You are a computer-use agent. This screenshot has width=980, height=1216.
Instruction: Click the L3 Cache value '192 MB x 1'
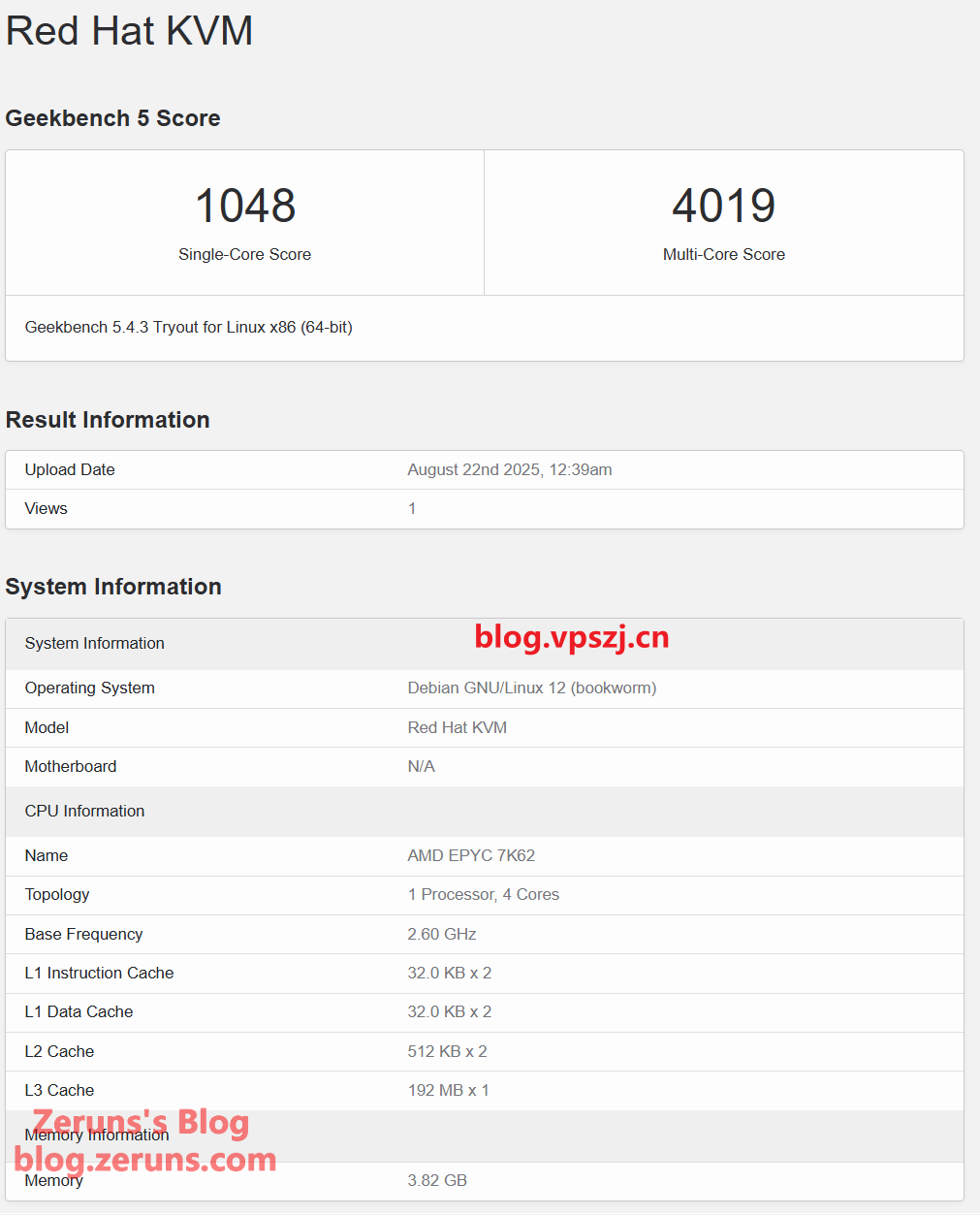[x=449, y=1090]
